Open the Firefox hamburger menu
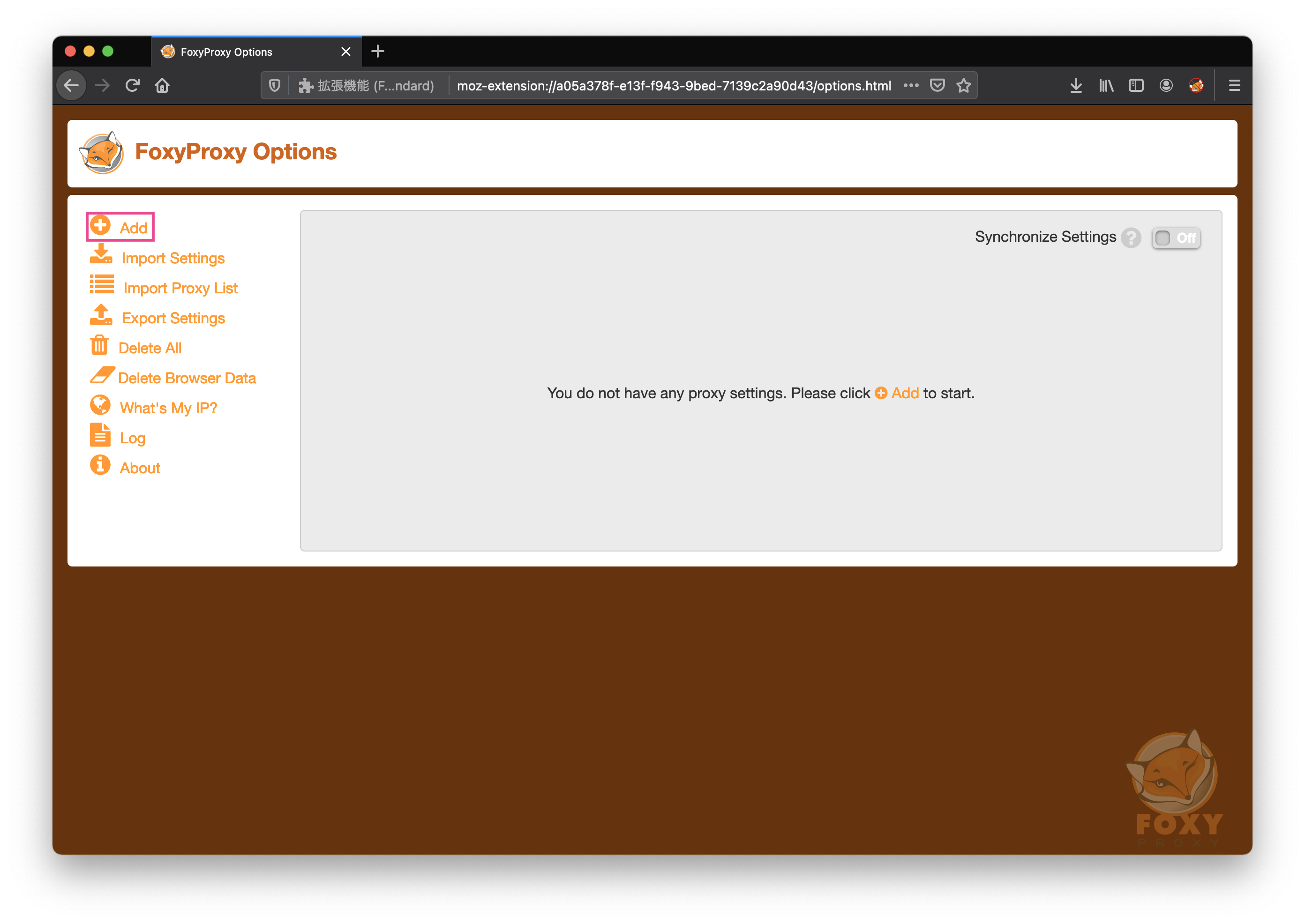 click(x=1234, y=85)
